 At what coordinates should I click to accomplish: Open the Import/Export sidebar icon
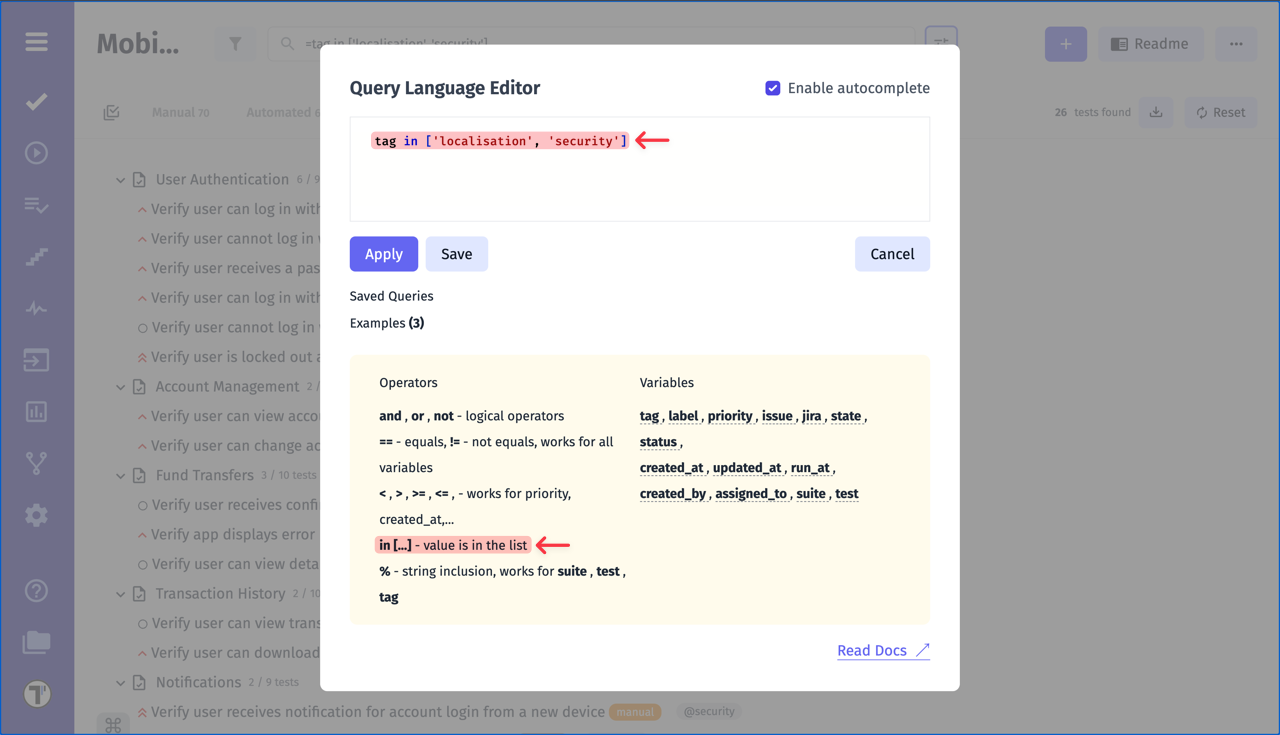click(x=37, y=360)
